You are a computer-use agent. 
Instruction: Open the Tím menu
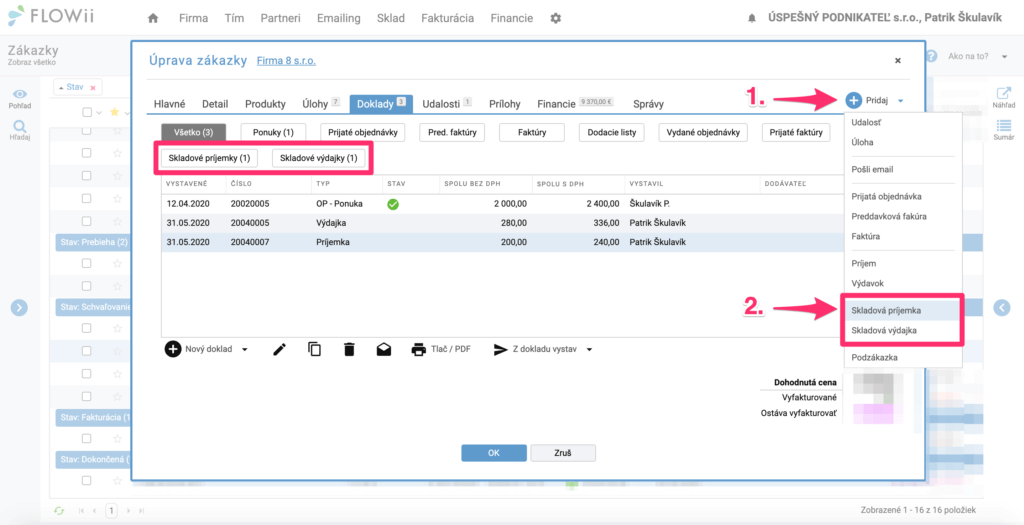pyautogui.click(x=234, y=18)
